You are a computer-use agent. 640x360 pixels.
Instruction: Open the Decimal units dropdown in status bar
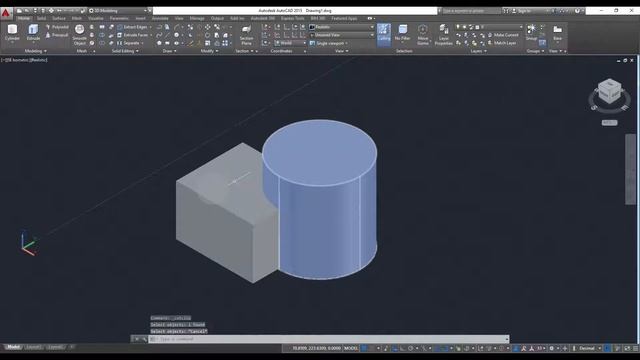(589, 348)
